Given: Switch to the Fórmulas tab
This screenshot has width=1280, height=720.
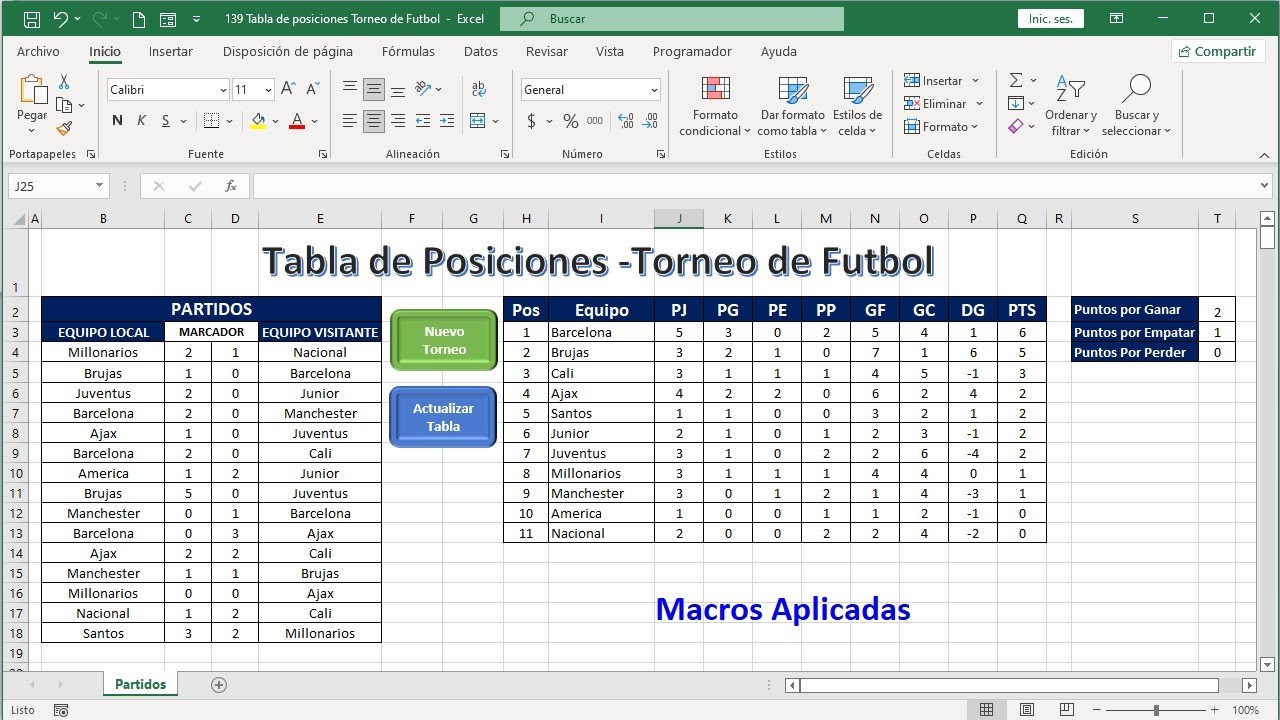Looking at the screenshot, I should [x=408, y=52].
